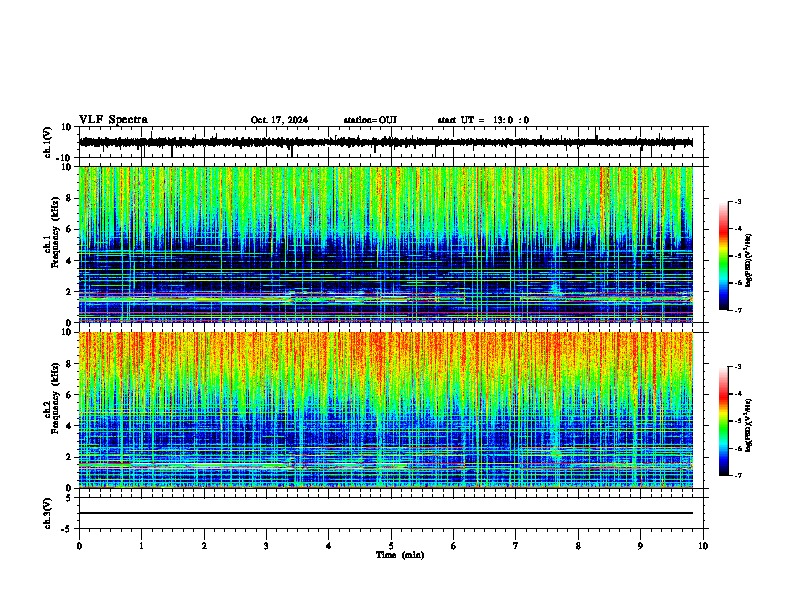Viewport: 792px width, 612px height.
Task: Click the time axis tick label "5"
Action: (x=391, y=546)
